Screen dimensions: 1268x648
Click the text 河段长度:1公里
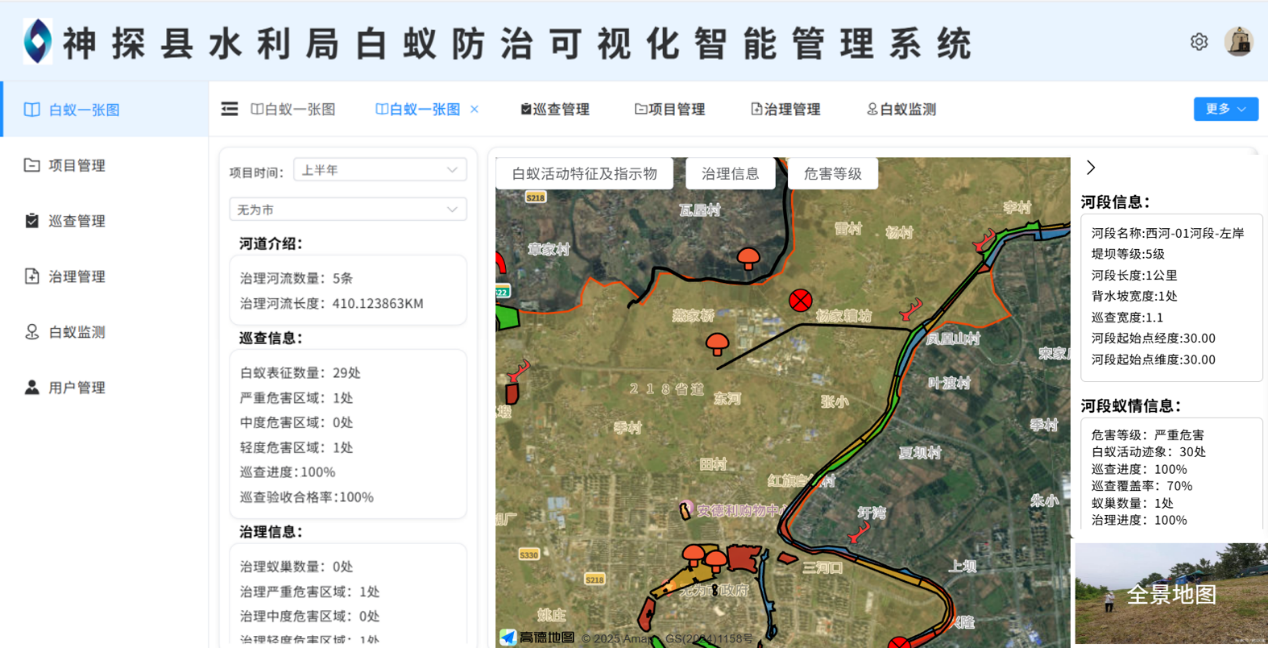[1134, 275]
